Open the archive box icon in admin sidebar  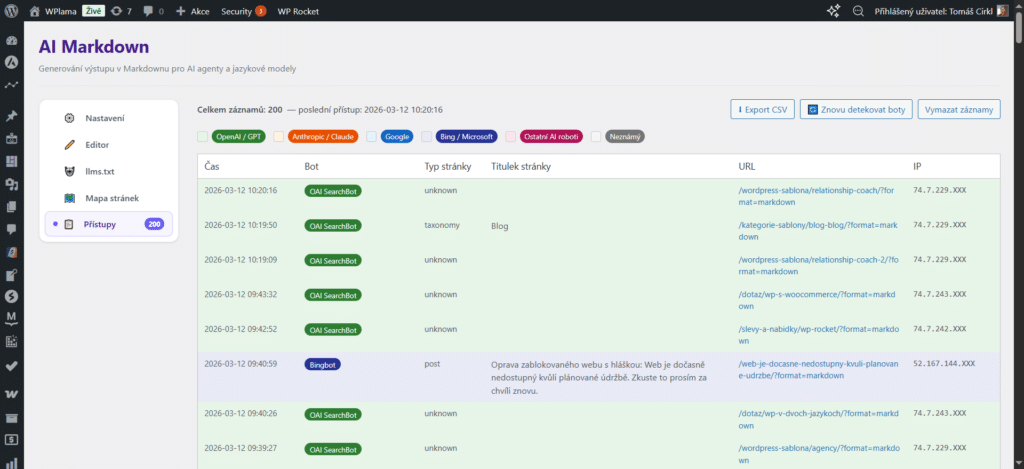point(11,417)
